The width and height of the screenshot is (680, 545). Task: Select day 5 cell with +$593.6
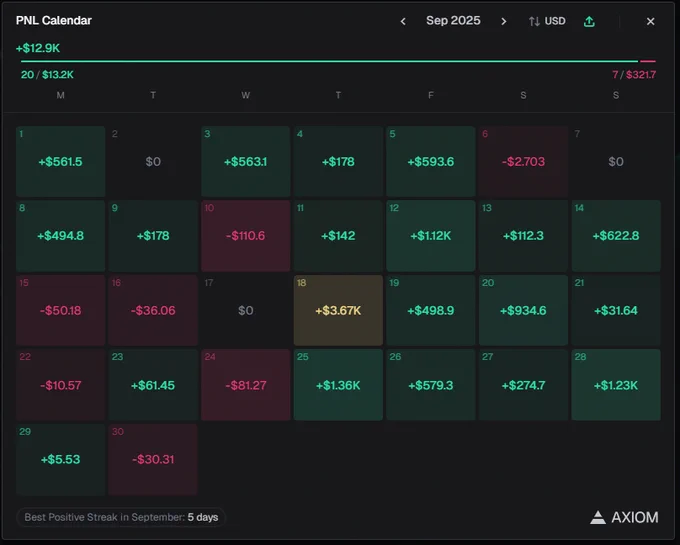431,161
